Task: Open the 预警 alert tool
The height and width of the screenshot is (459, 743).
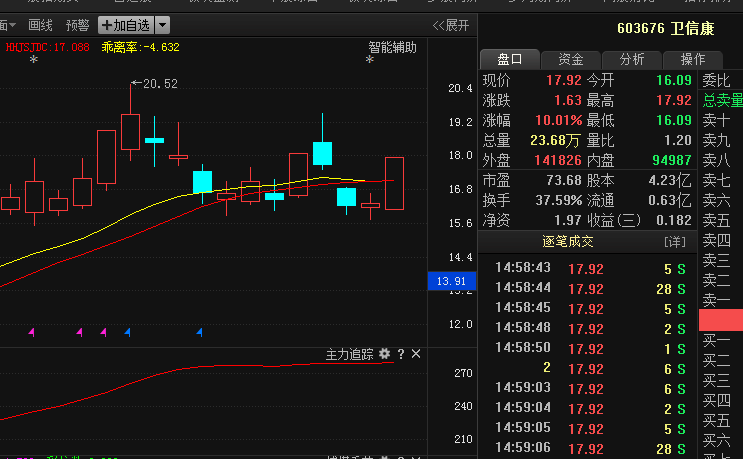Action: pos(77,25)
